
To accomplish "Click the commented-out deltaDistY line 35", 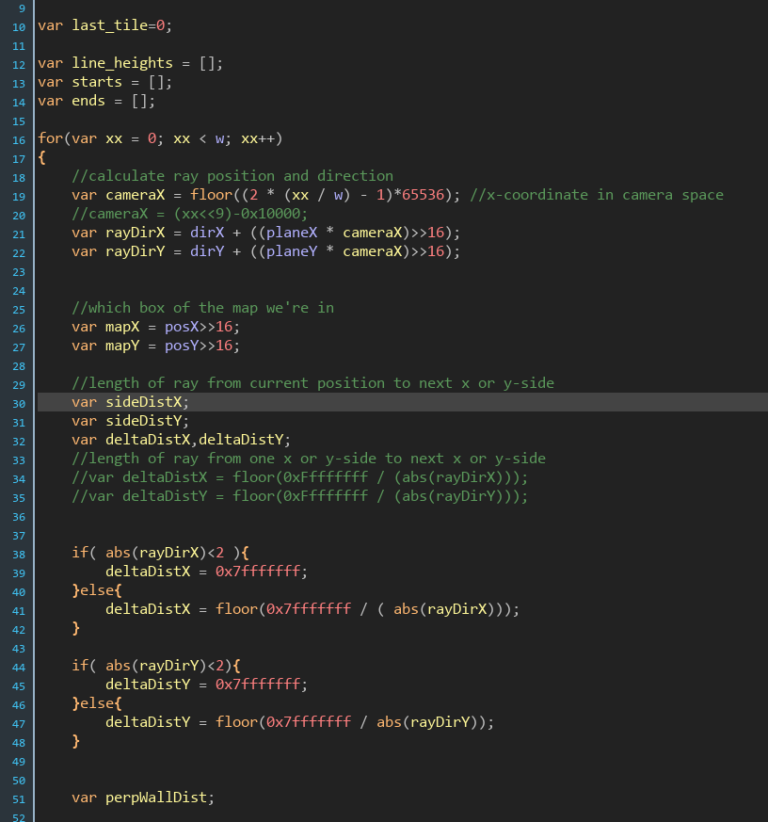I will click(x=300, y=497).
